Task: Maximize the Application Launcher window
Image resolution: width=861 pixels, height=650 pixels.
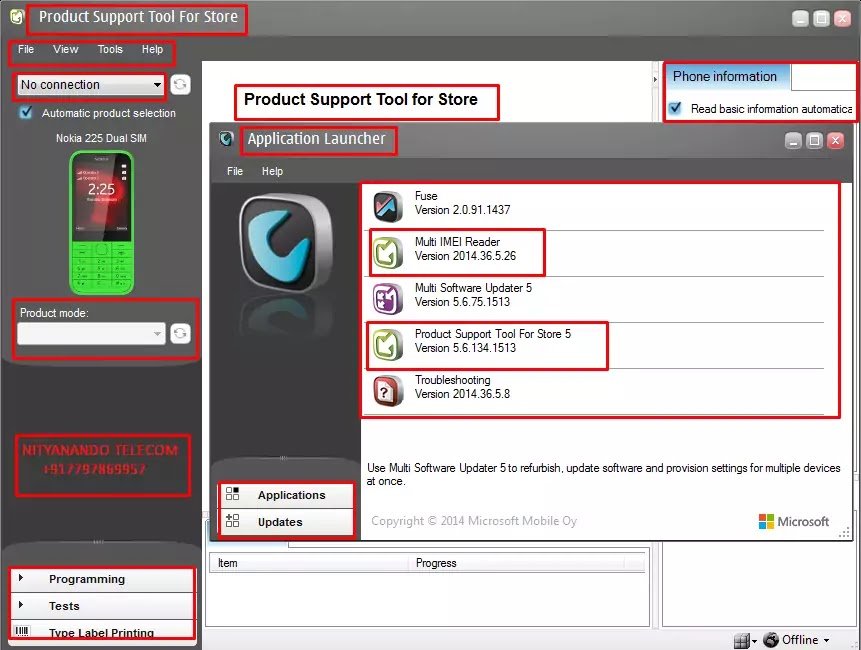Action: (x=814, y=141)
